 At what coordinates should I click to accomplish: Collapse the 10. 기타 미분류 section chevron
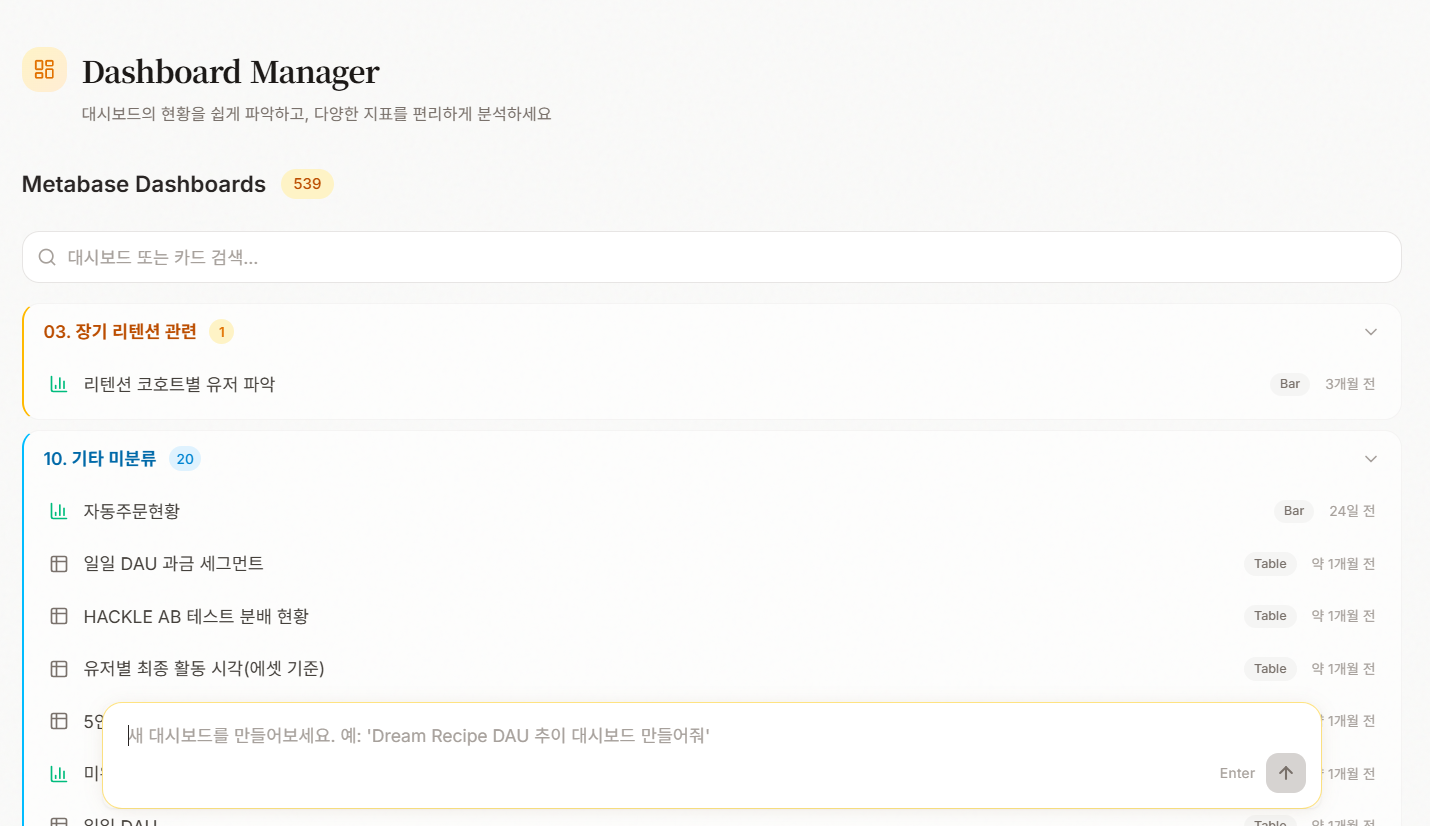pos(1371,459)
